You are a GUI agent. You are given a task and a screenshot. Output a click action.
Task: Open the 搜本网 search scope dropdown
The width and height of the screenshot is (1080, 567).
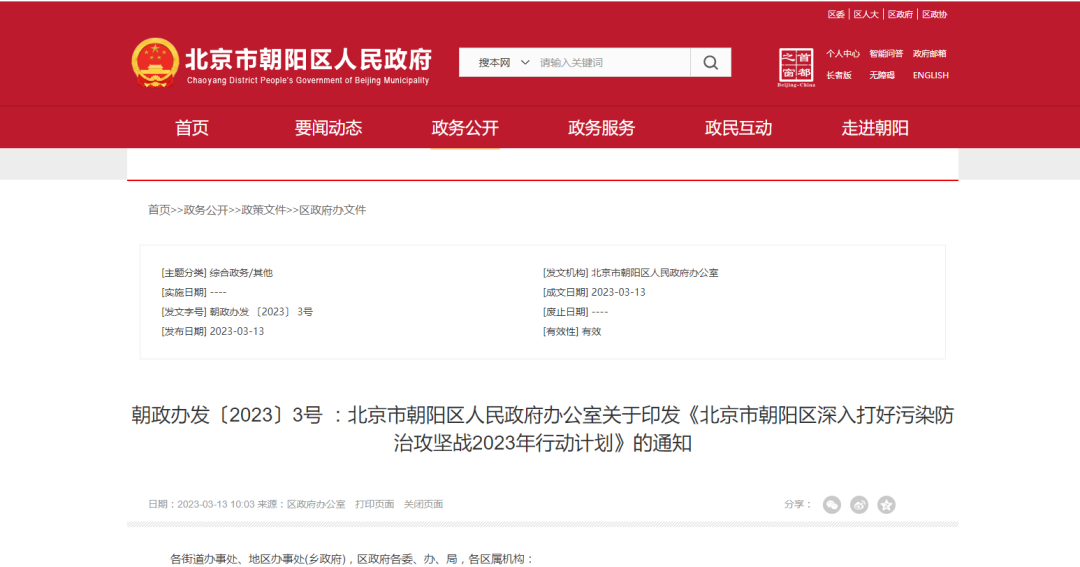coord(503,63)
